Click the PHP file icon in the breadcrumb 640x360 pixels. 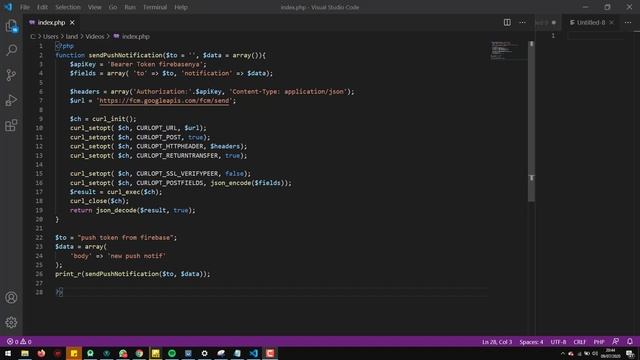tap(116, 36)
